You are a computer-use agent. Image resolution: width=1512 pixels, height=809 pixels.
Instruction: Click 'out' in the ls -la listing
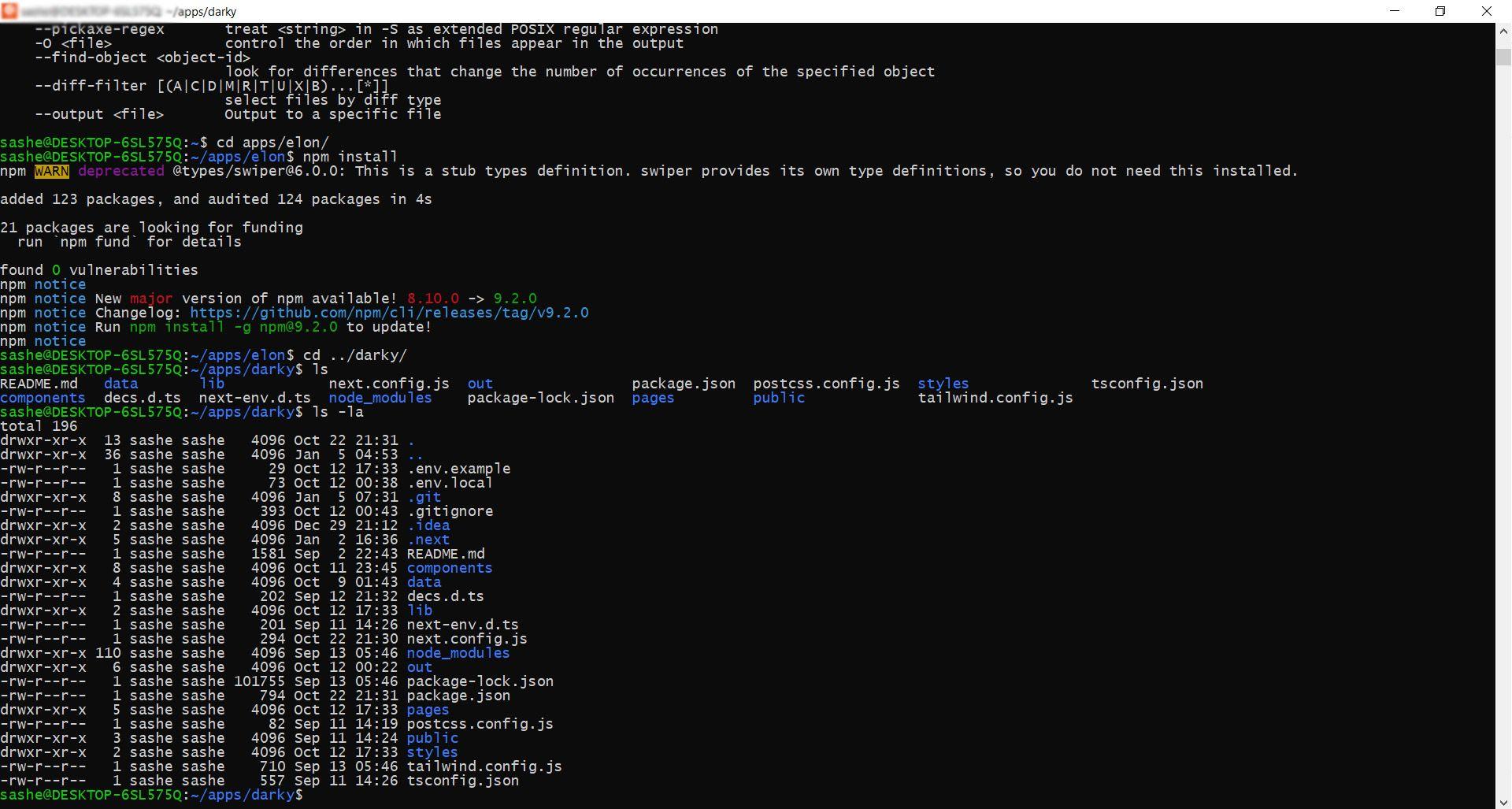coord(420,667)
